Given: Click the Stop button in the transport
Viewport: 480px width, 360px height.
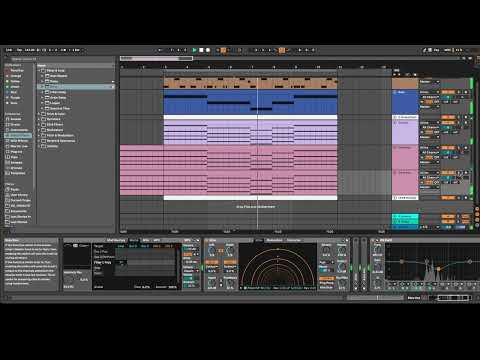Looking at the screenshot, I should pos(201,50).
